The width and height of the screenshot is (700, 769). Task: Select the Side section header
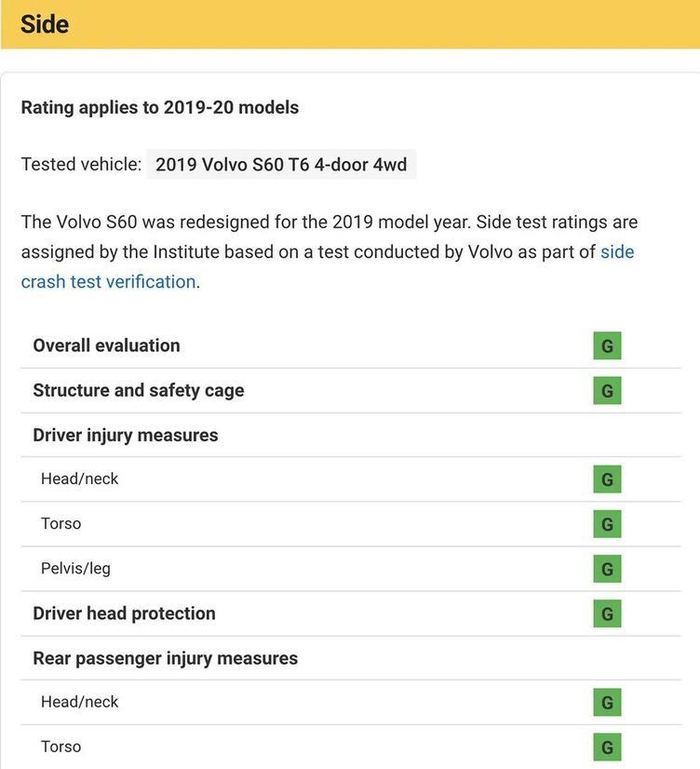click(45, 24)
